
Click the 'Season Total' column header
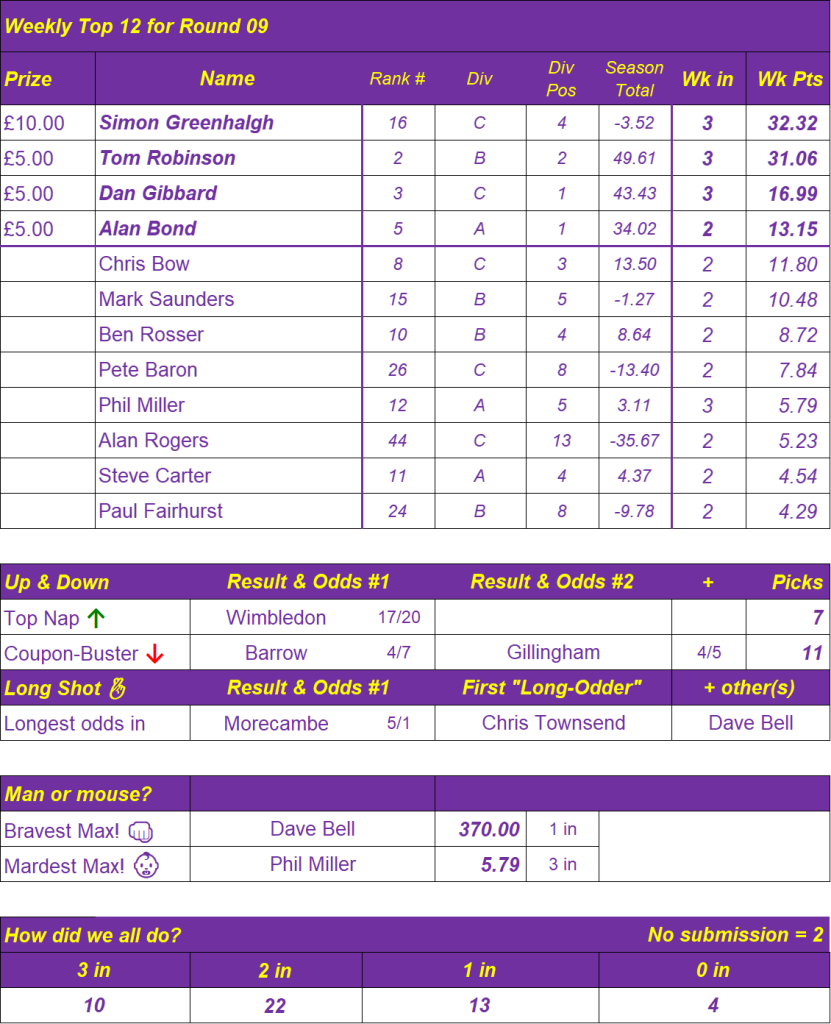coord(634,79)
